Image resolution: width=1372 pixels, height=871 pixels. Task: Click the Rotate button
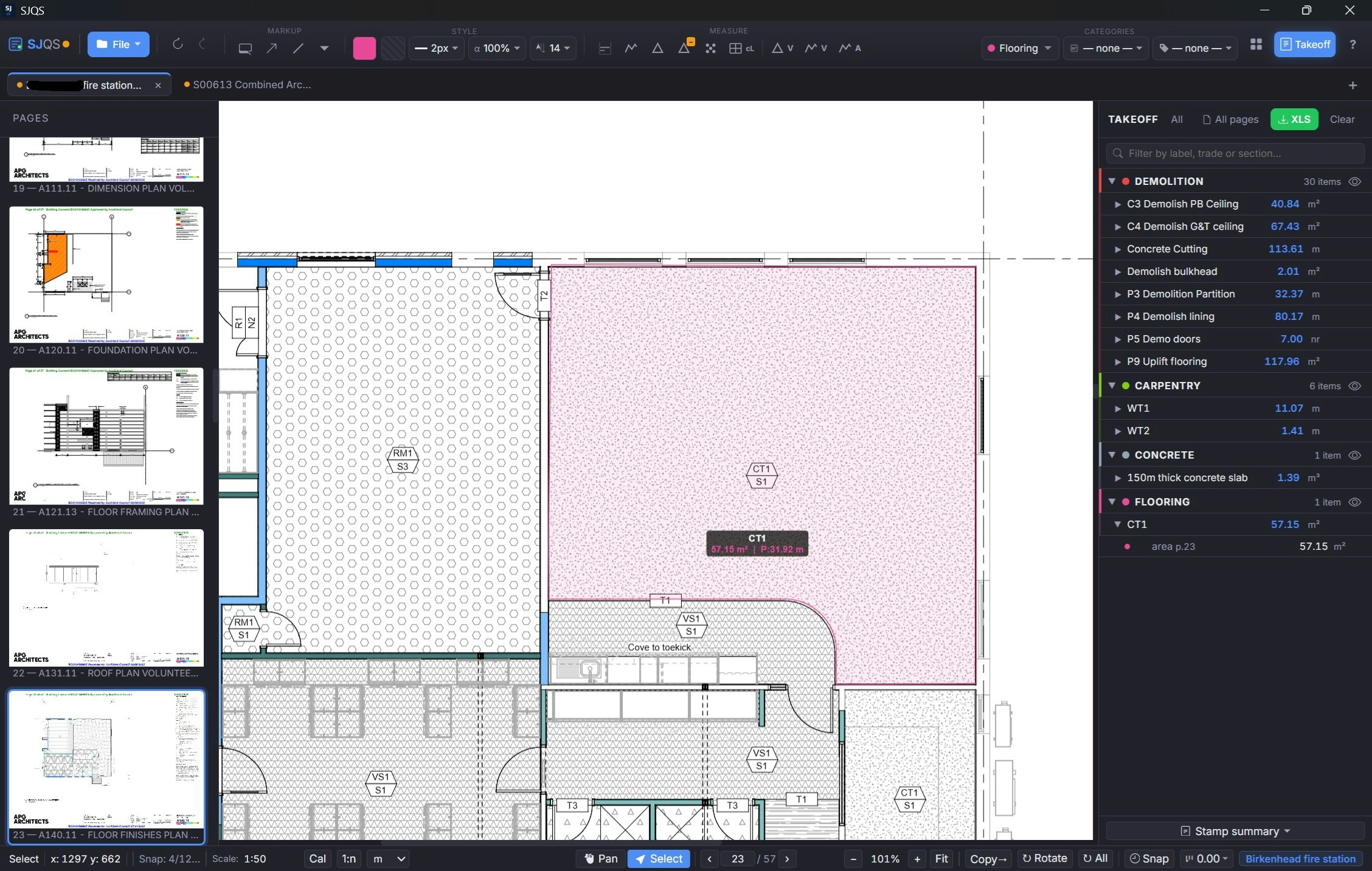1045,859
